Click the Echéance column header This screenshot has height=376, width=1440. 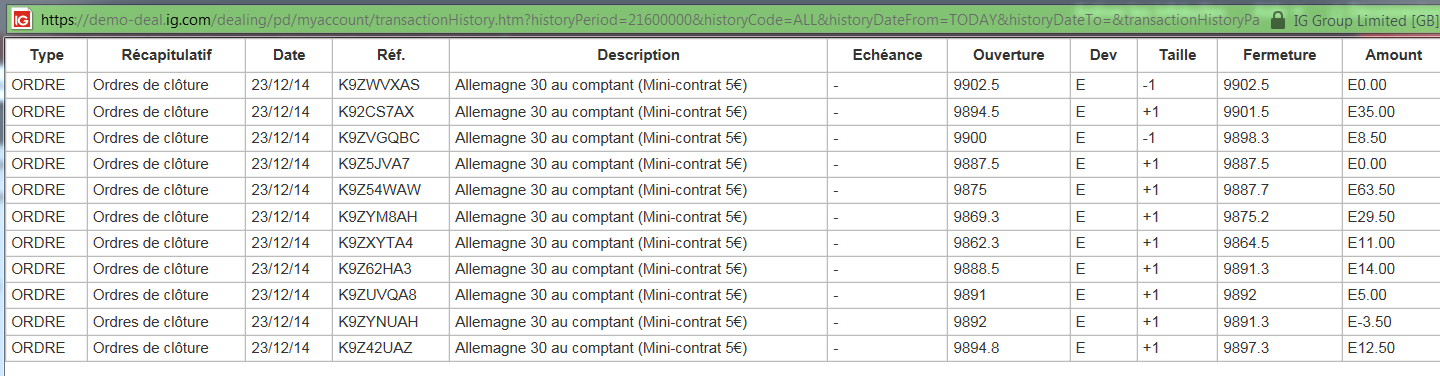pos(887,55)
